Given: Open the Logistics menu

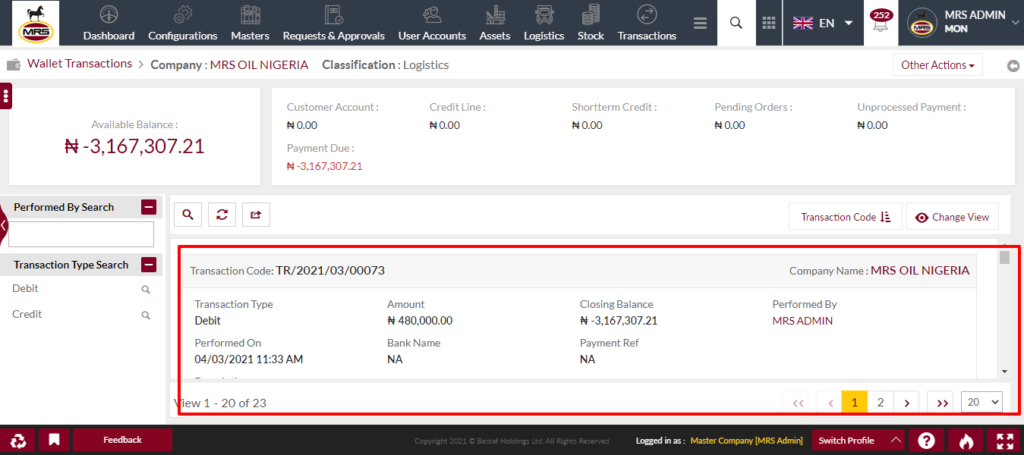Looking at the screenshot, I should [x=543, y=24].
